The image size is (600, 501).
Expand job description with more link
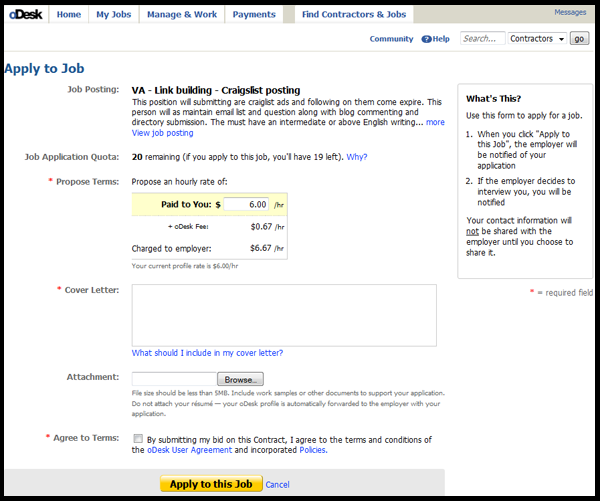[x=435, y=122]
